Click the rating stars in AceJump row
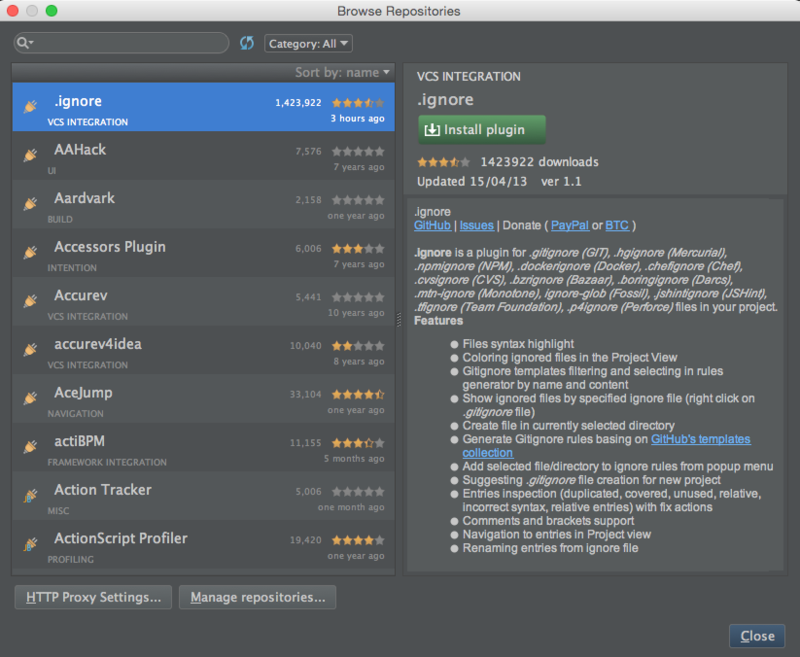 [x=358, y=394]
